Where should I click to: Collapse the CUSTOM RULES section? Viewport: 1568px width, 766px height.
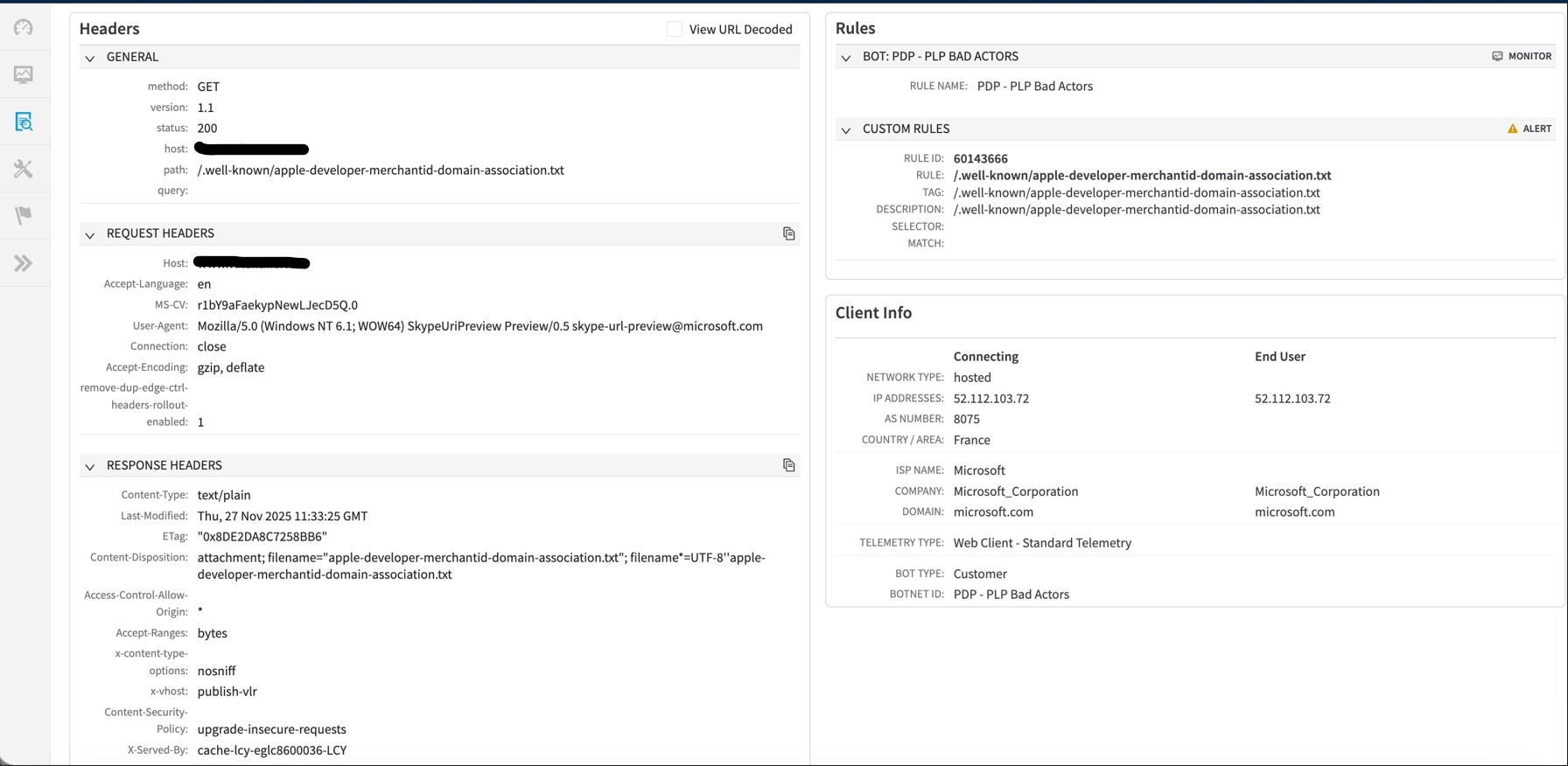(845, 129)
